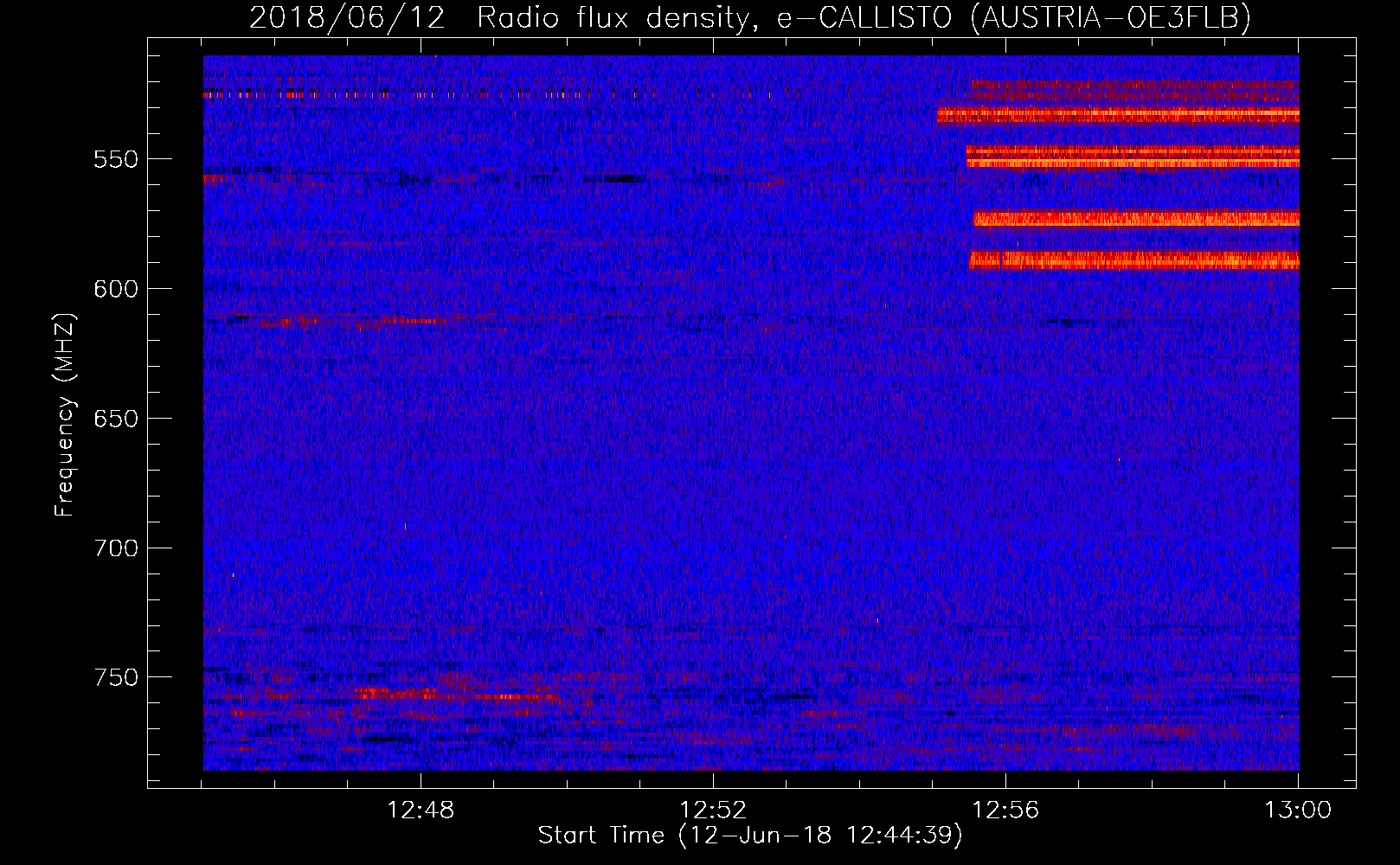The image size is (1400, 865).
Task: Click the 12:52 time axis label
Action: [713, 811]
